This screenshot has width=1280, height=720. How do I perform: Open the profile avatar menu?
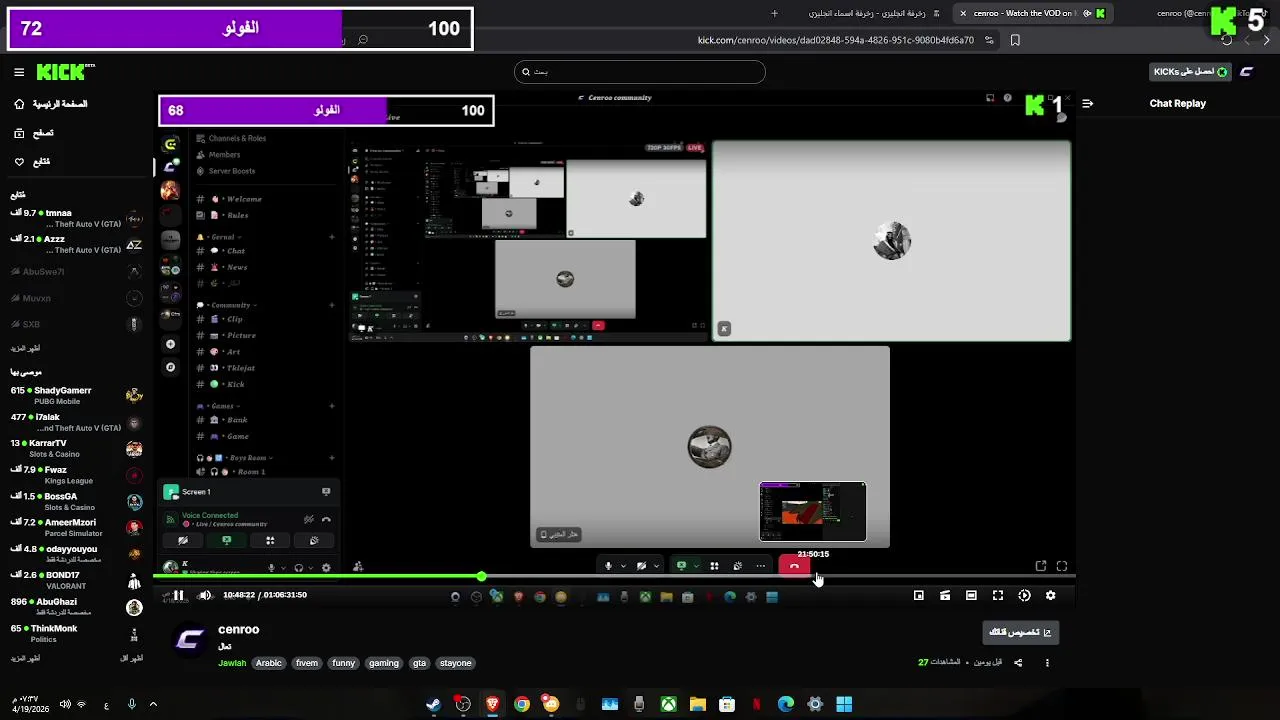[x=1246, y=72]
